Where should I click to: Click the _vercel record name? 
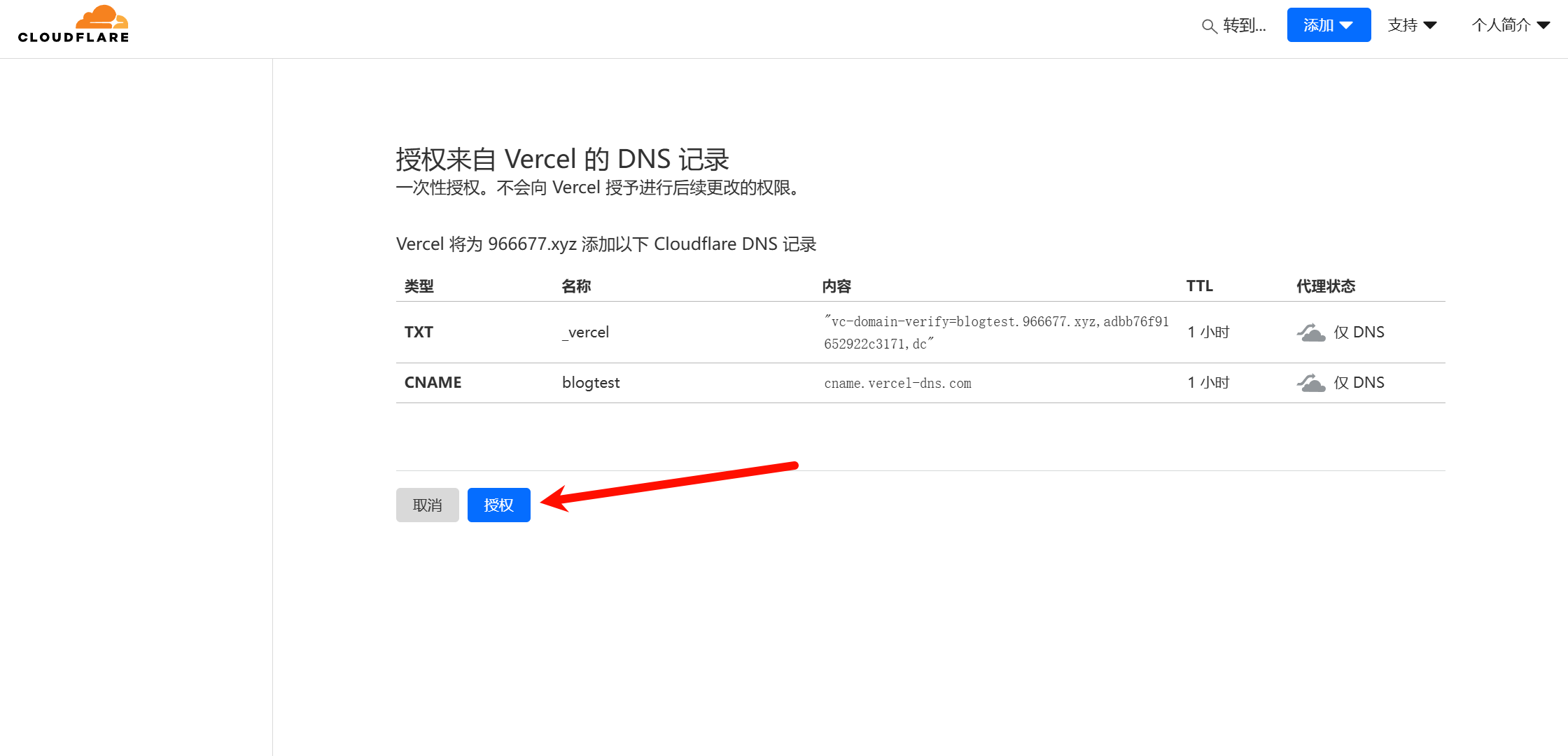[x=586, y=332]
